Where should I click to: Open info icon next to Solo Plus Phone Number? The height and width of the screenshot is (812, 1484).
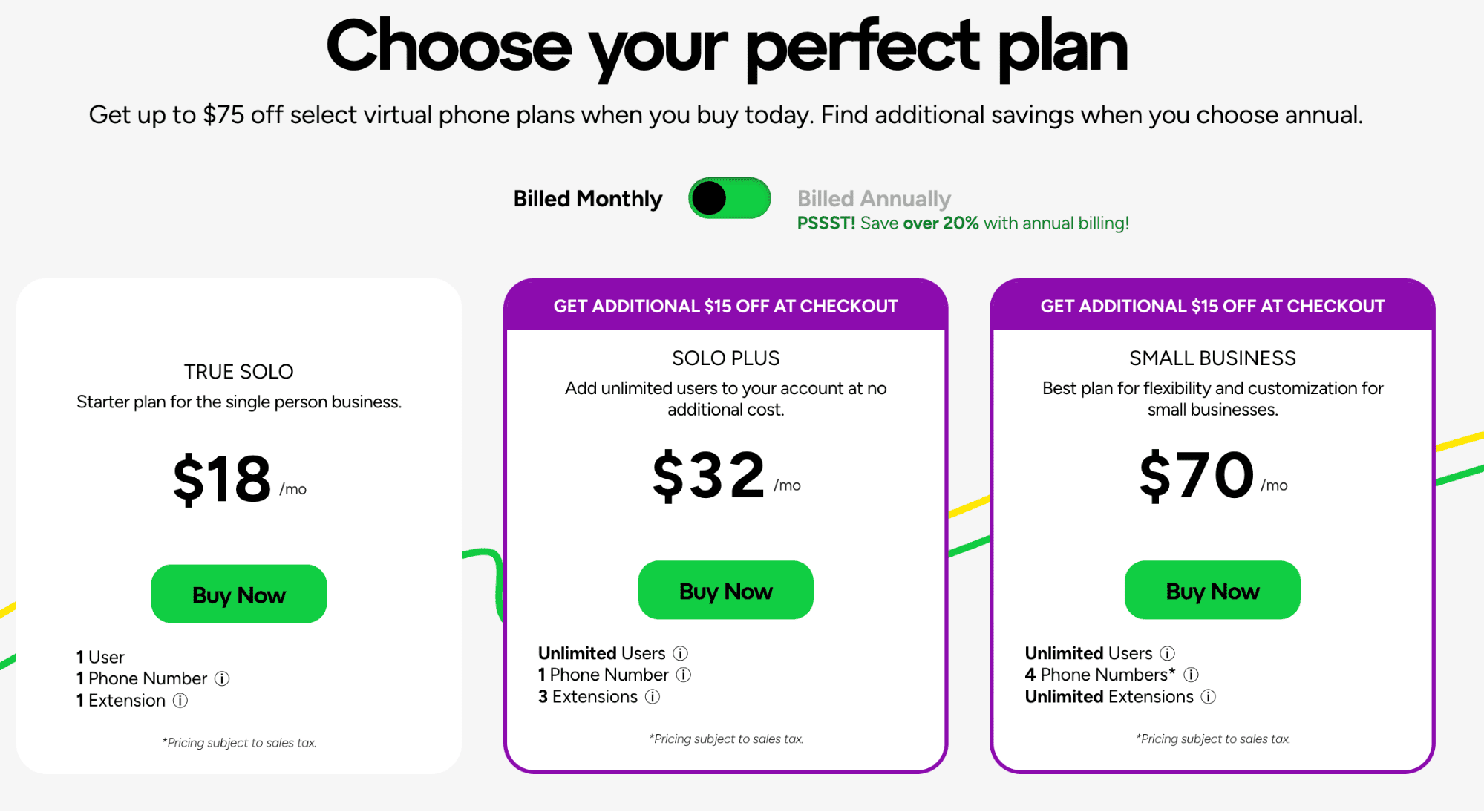684,675
